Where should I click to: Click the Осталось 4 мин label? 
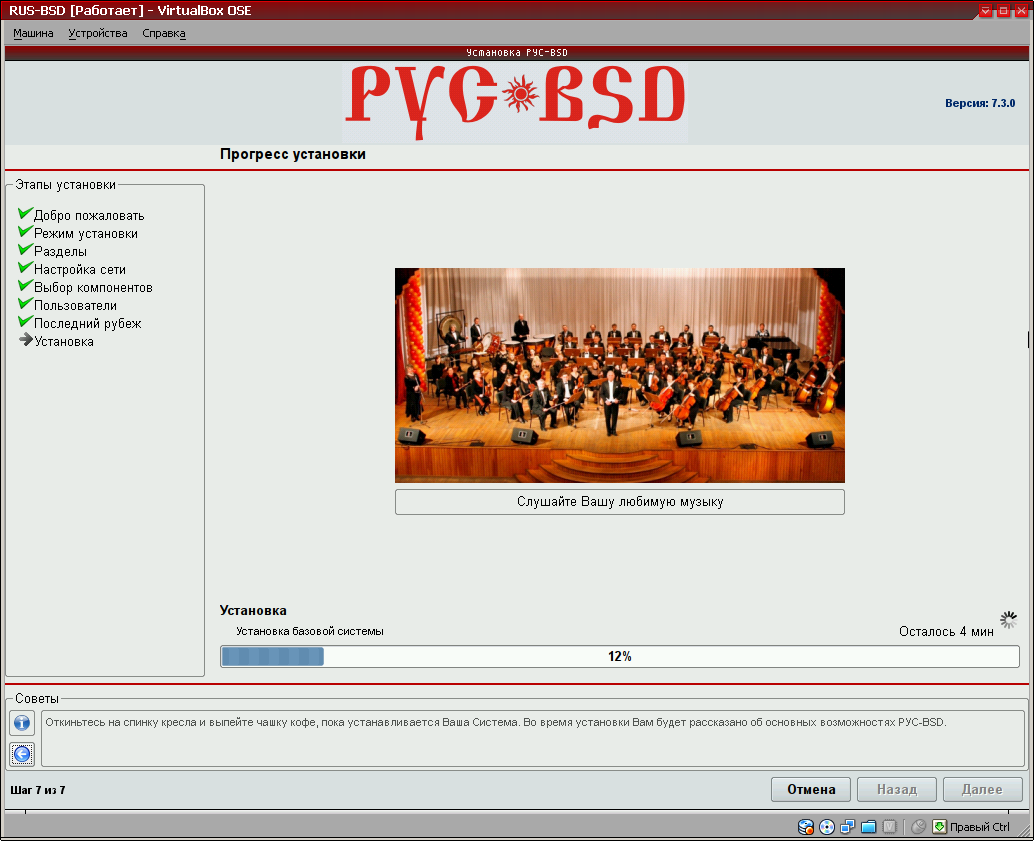click(x=946, y=632)
